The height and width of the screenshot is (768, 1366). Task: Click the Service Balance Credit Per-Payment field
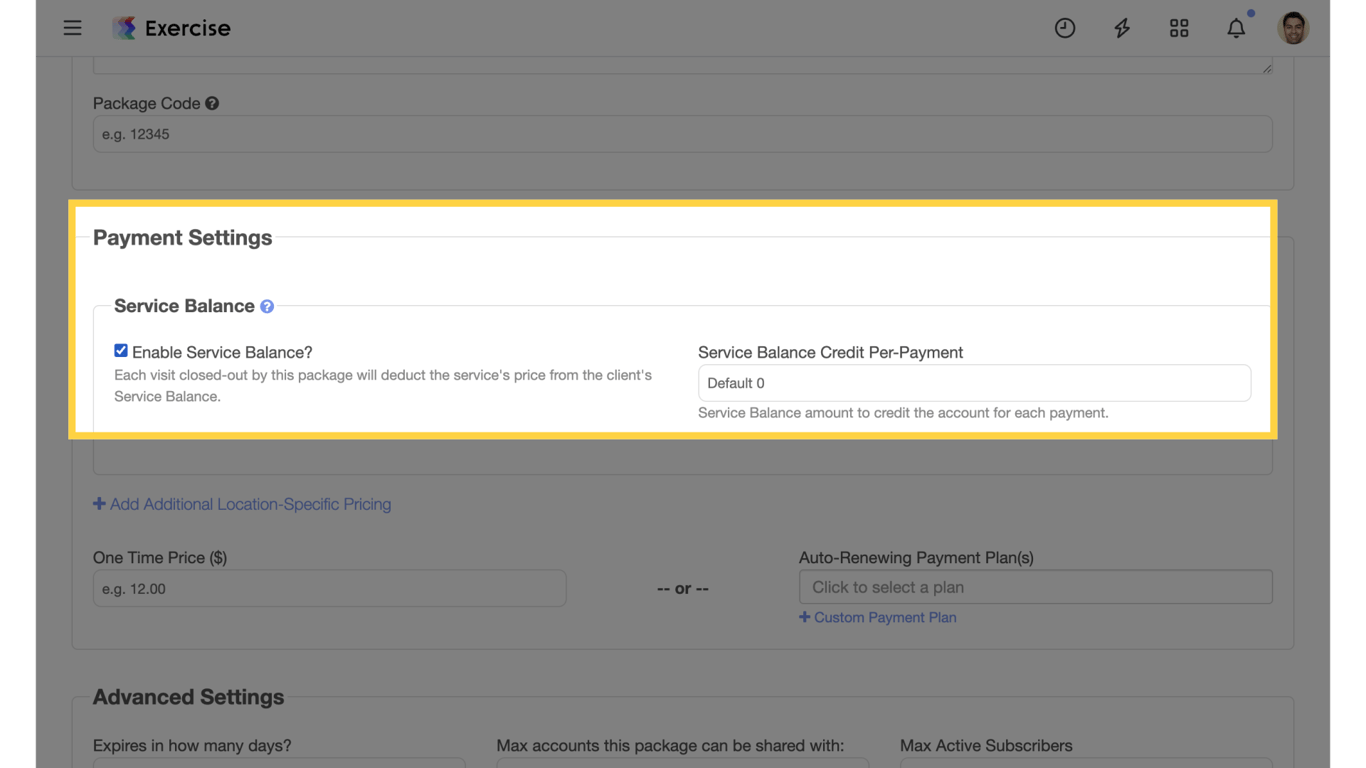(974, 383)
